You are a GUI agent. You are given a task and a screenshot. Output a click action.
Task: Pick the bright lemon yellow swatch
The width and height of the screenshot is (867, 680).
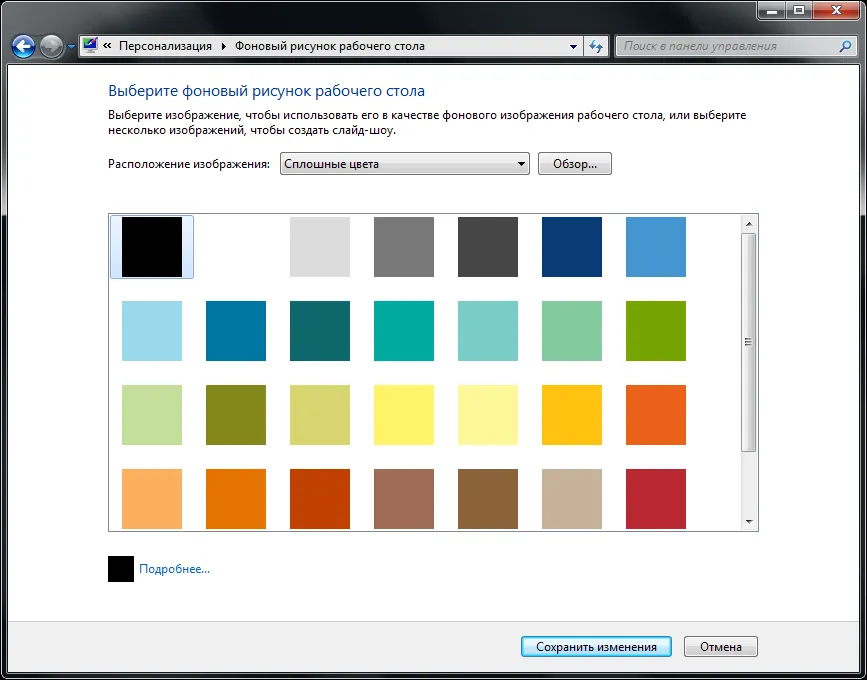(x=404, y=415)
